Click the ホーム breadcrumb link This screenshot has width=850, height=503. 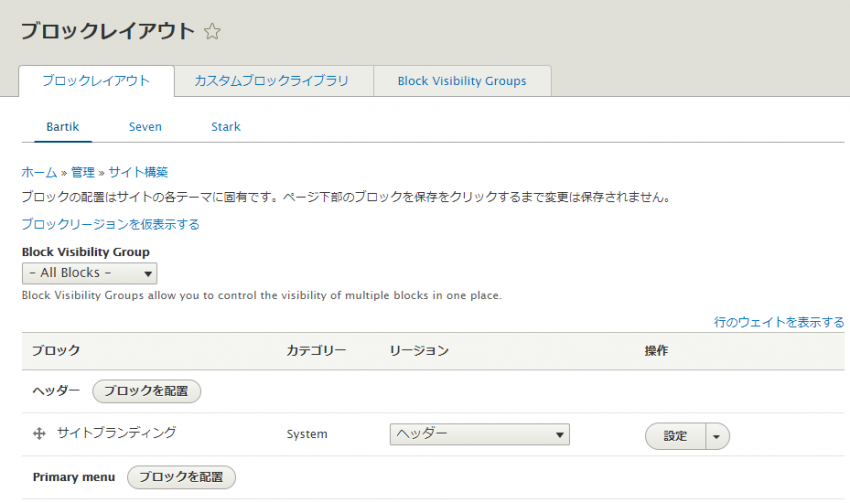(x=39, y=172)
